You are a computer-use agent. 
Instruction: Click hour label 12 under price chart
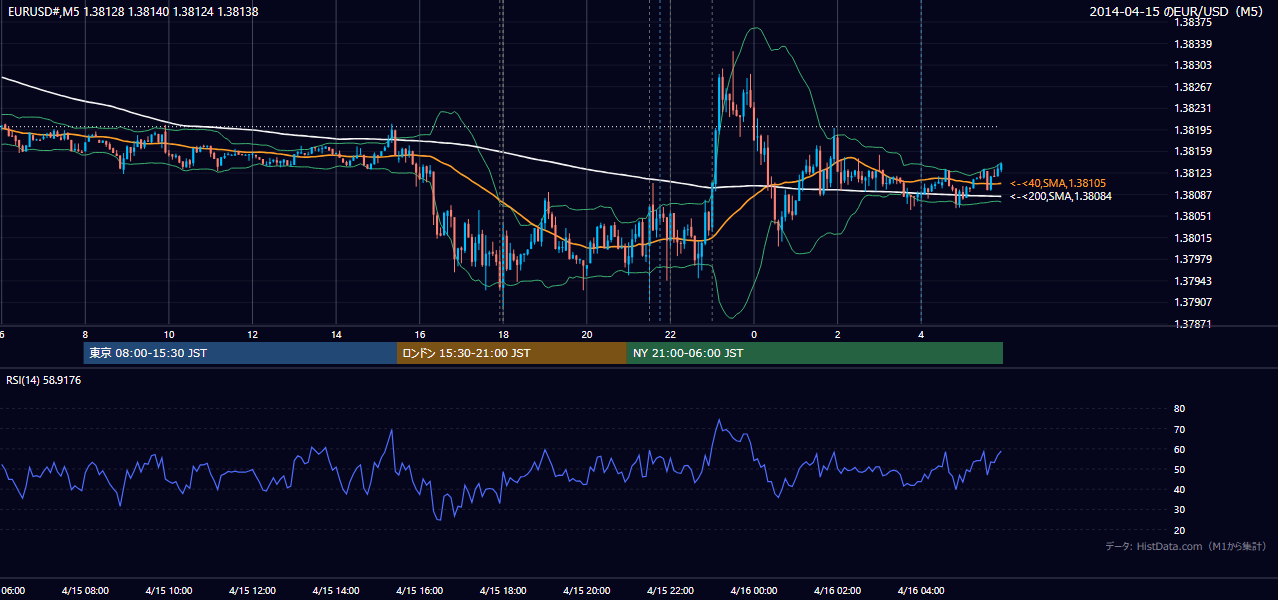(x=252, y=335)
